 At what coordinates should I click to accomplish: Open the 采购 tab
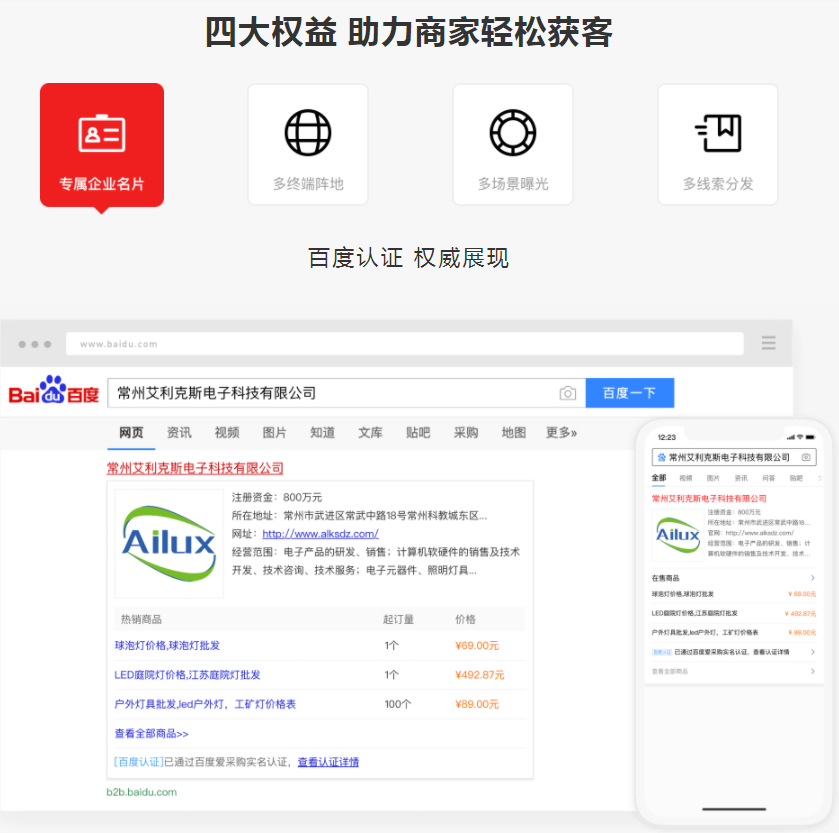[466, 432]
